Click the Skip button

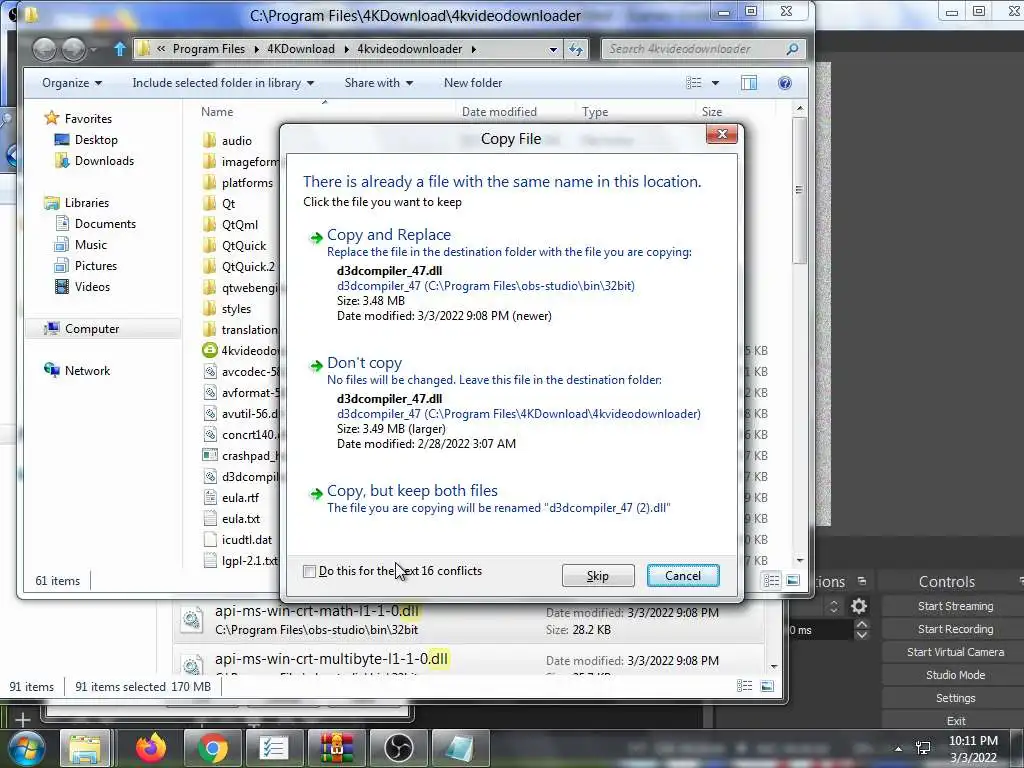tap(598, 576)
